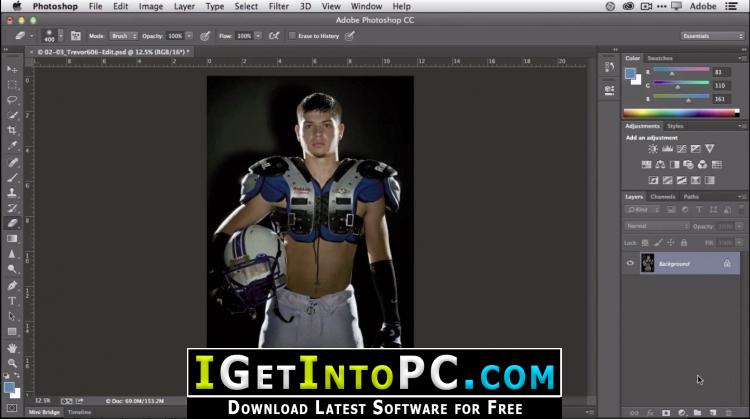
Task: Open the Mini Bridge panel
Action: tap(44, 412)
